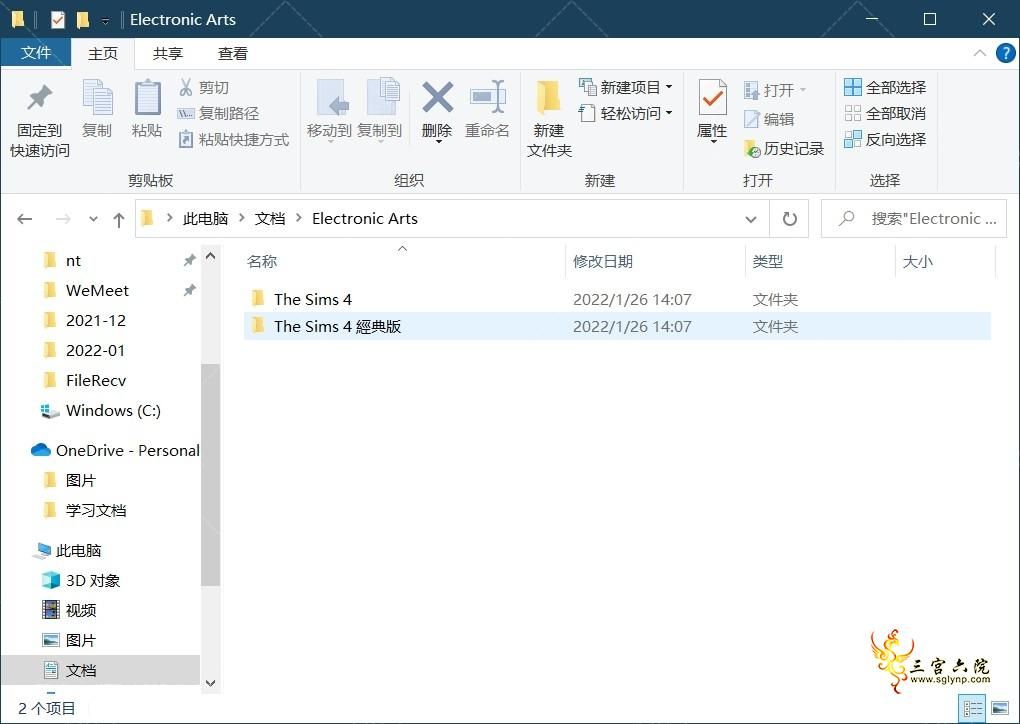This screenshot has height=724, width=1020.
Task: Open Properties with the checkmark icon
Action: coord(712,111)
